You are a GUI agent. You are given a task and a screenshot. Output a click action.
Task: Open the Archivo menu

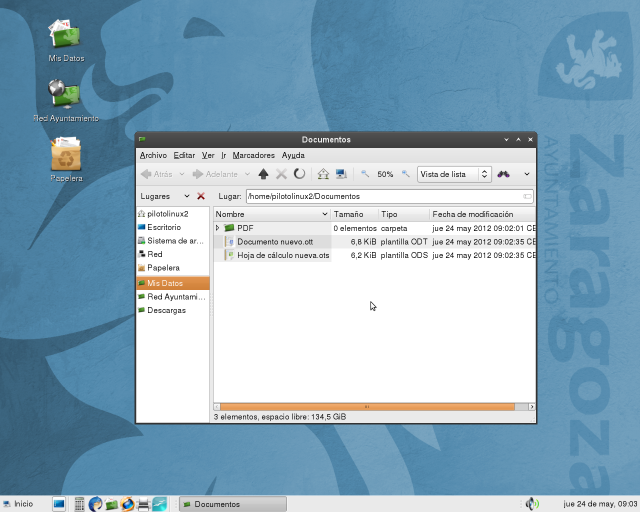(153, 156)
